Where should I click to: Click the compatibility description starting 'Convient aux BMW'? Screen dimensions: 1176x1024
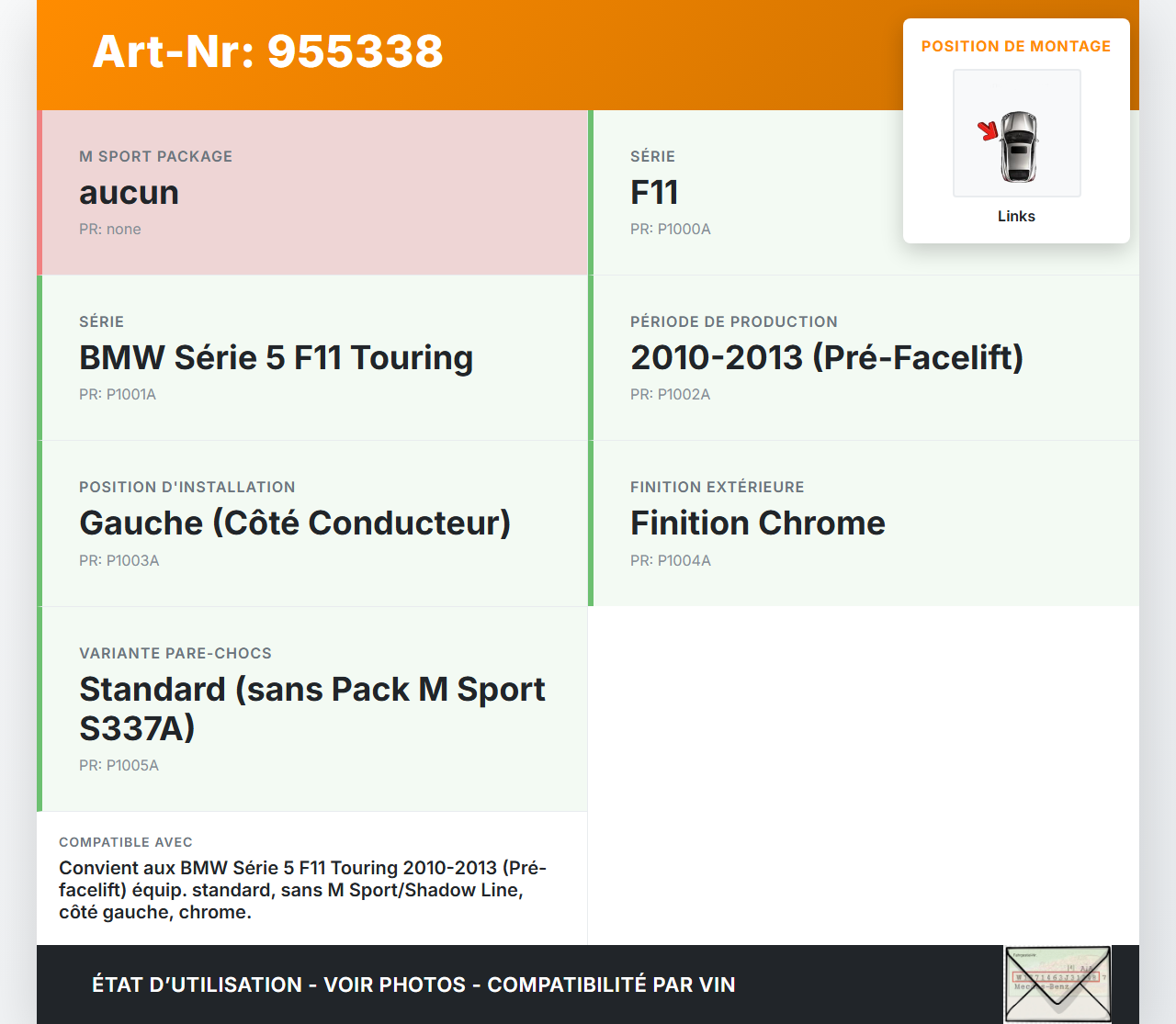coord(302,890)
